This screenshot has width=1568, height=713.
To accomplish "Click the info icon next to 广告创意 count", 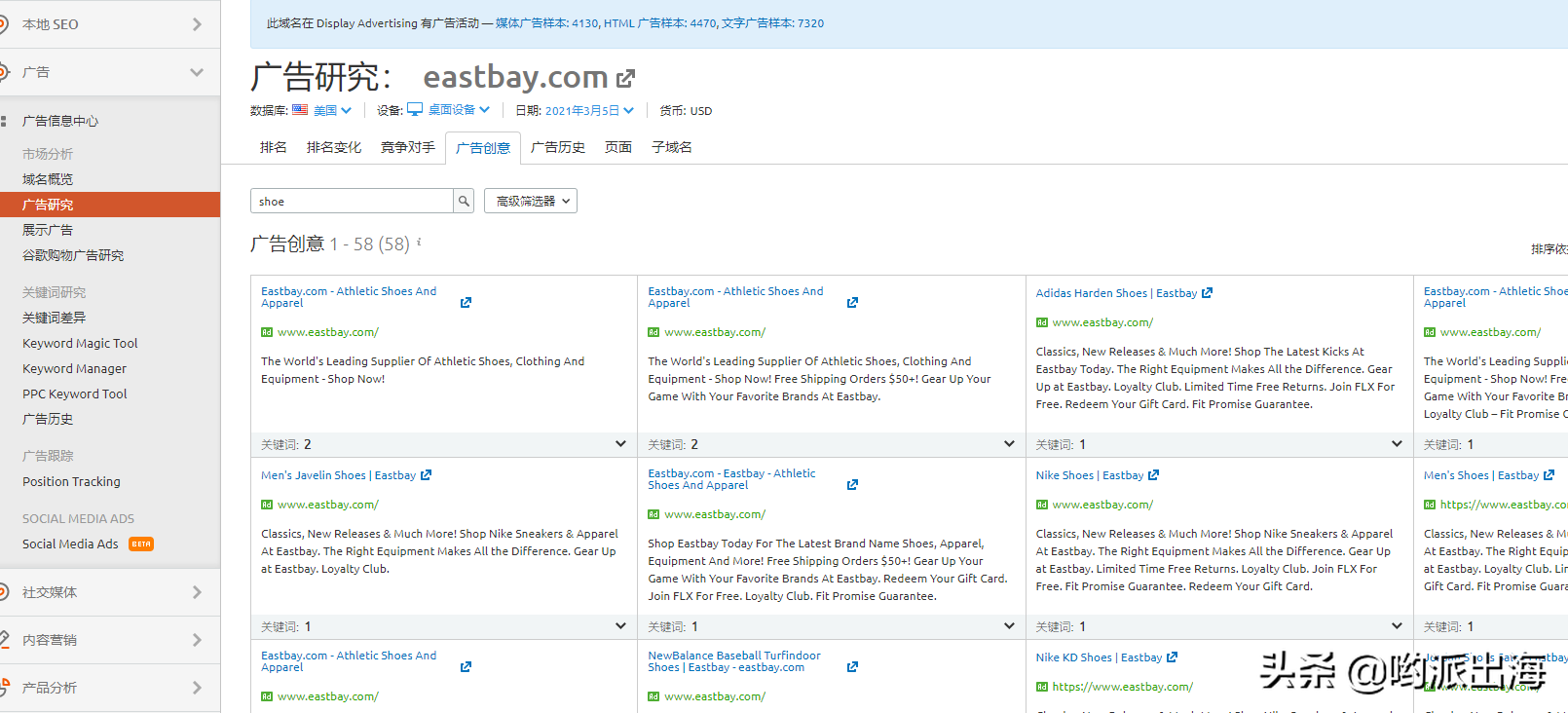I will [x=419, y=242].
